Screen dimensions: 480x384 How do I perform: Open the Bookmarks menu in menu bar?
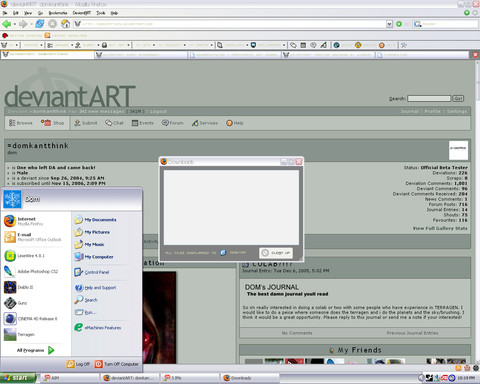58,13
